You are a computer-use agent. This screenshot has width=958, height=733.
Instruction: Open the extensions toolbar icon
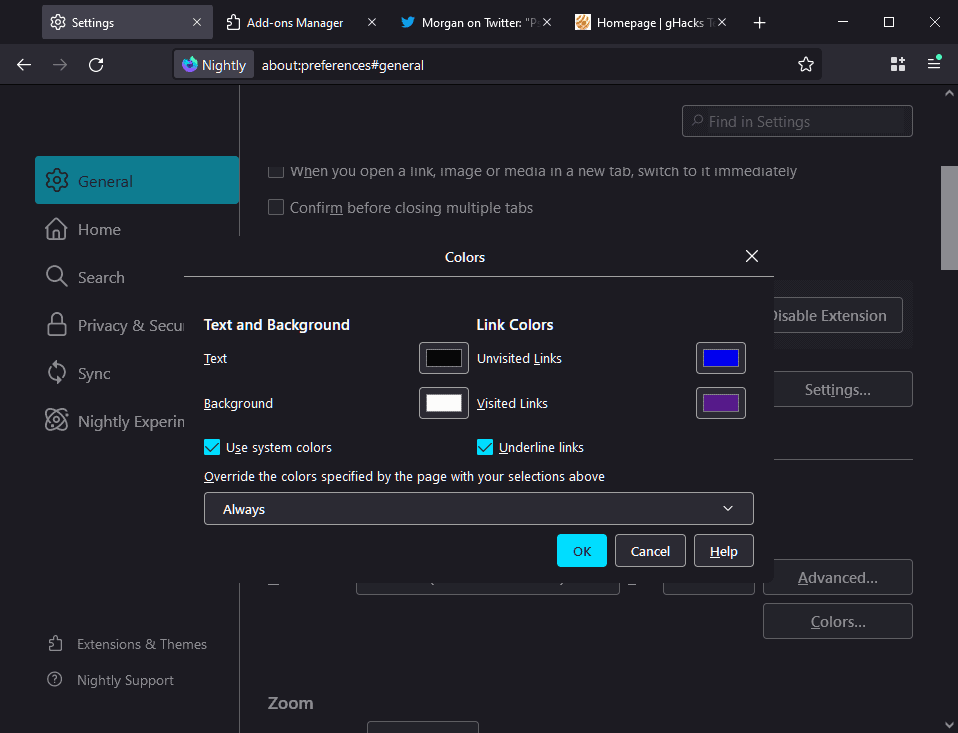(898, 64)
